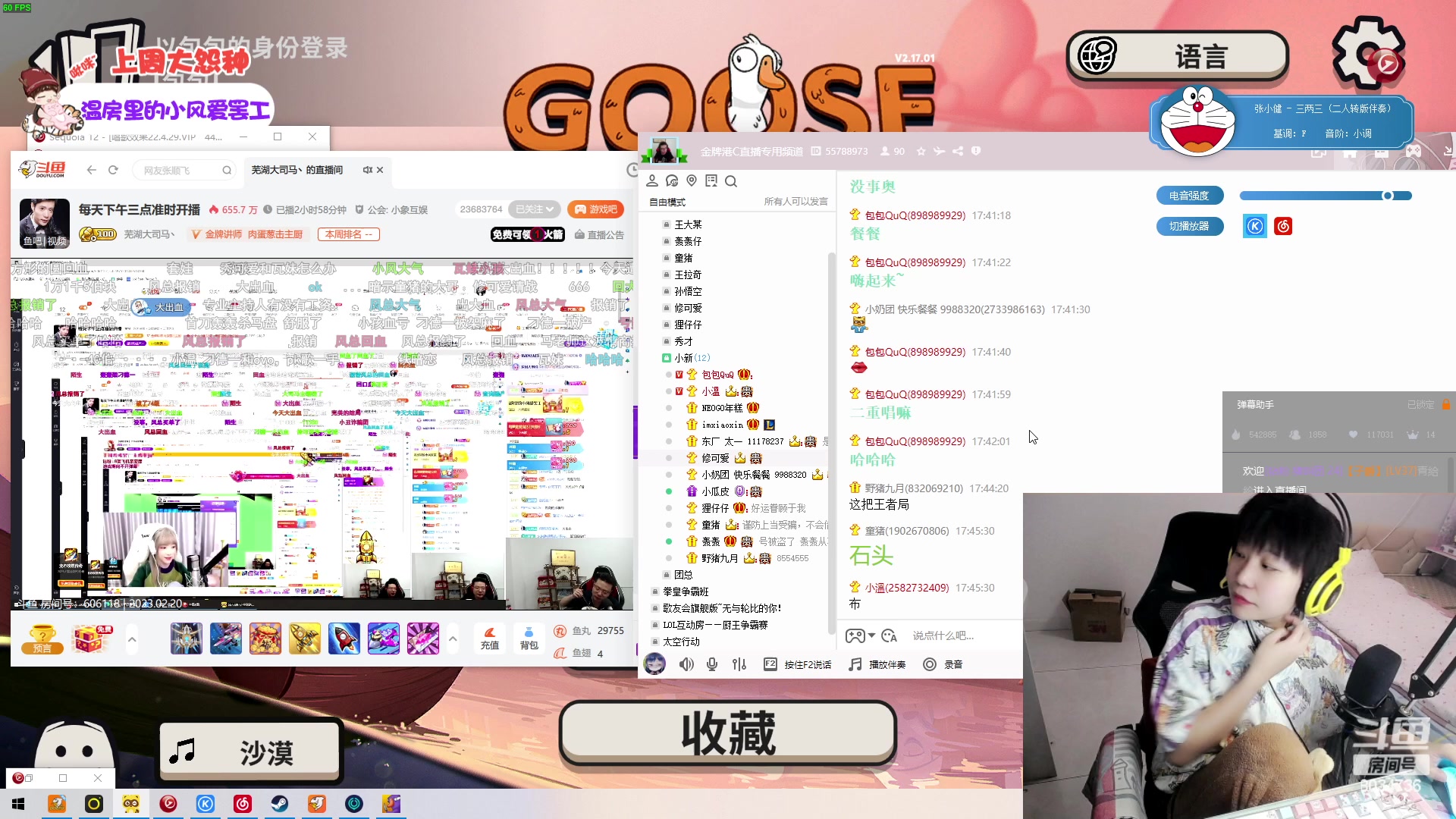
Task: Open the member list person icon in YY
Action: tap(652, 180)
